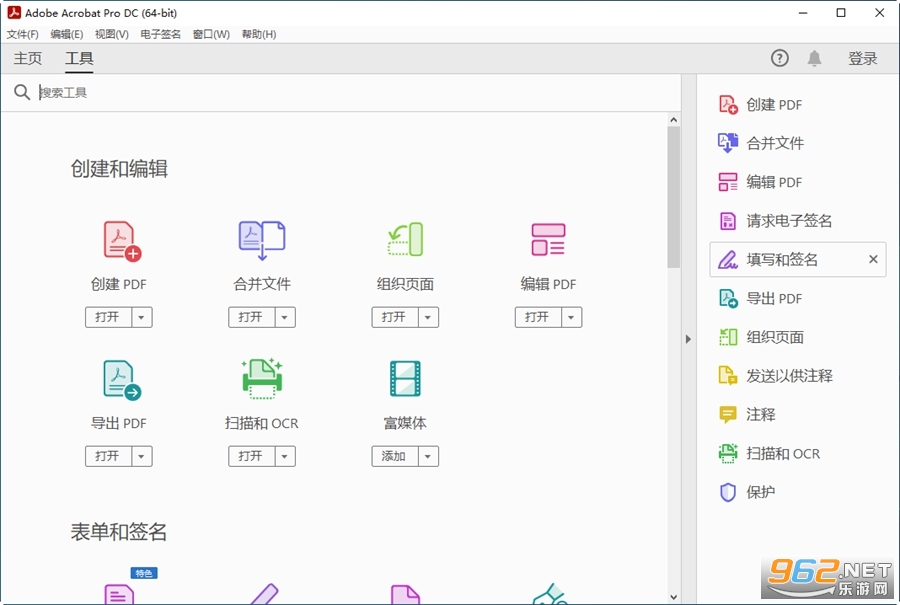Select 合并文件 icon in right sidebar
The image size is (900, 605).
pyautogui.click(x=728, y=143)
